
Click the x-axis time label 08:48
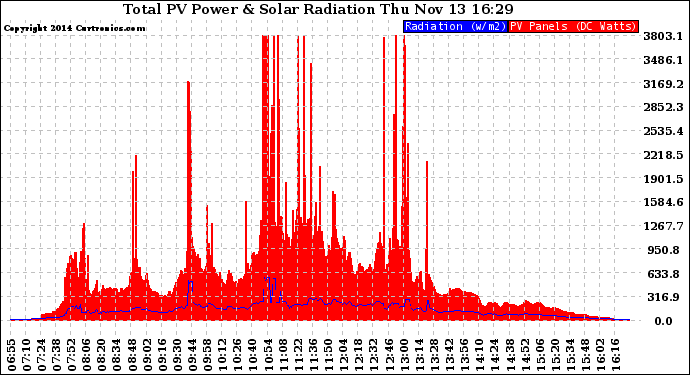(132, 356)
